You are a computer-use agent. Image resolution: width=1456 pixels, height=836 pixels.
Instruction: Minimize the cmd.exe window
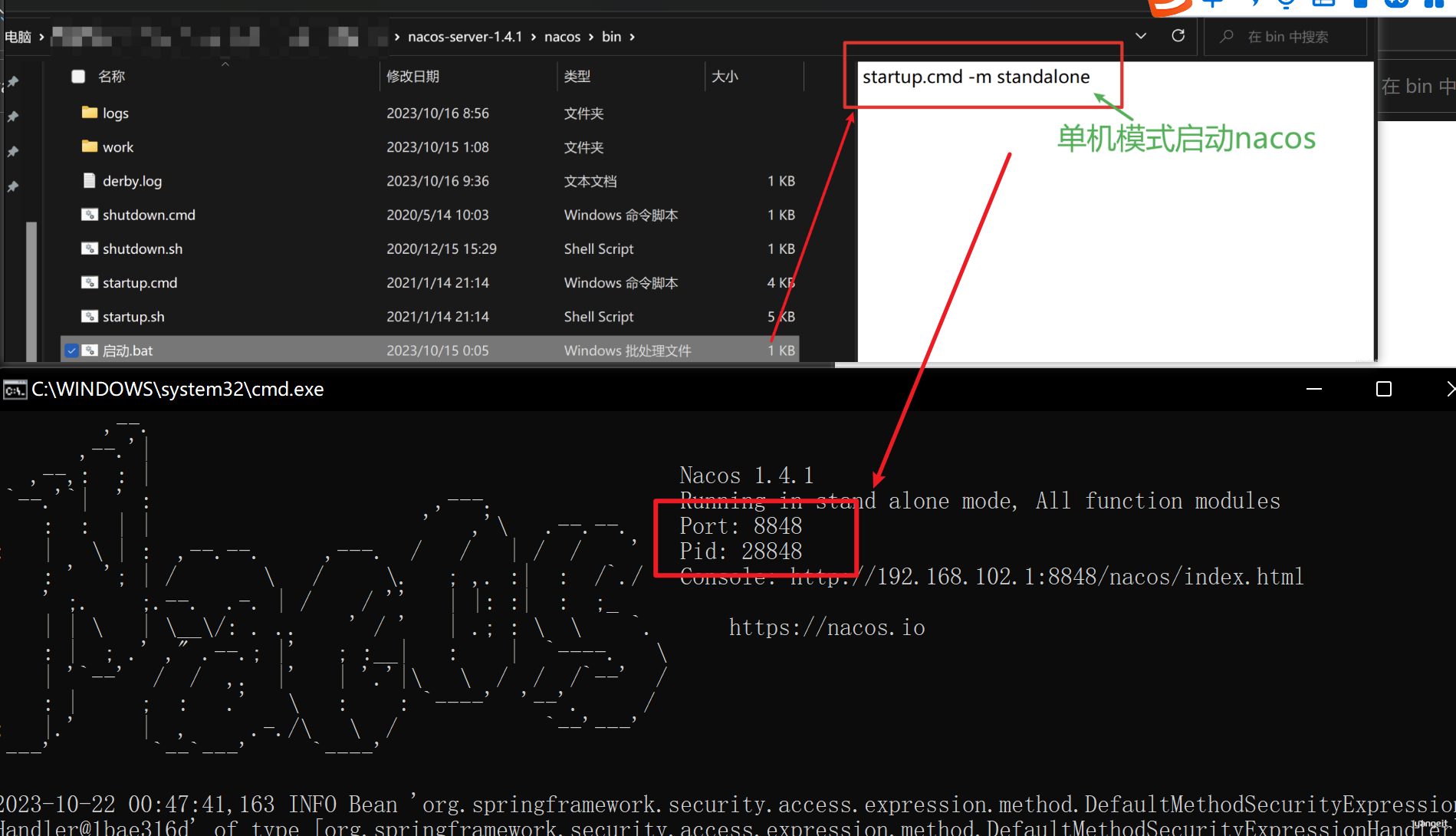1314,389
